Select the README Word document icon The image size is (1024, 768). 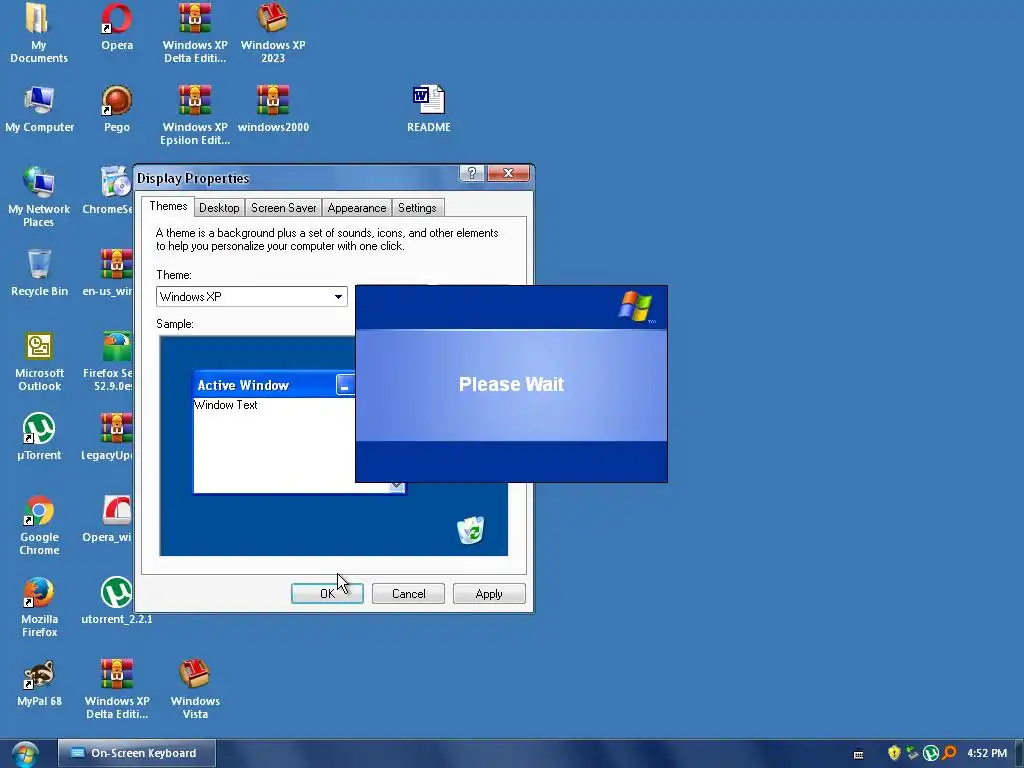pos(428,108)
